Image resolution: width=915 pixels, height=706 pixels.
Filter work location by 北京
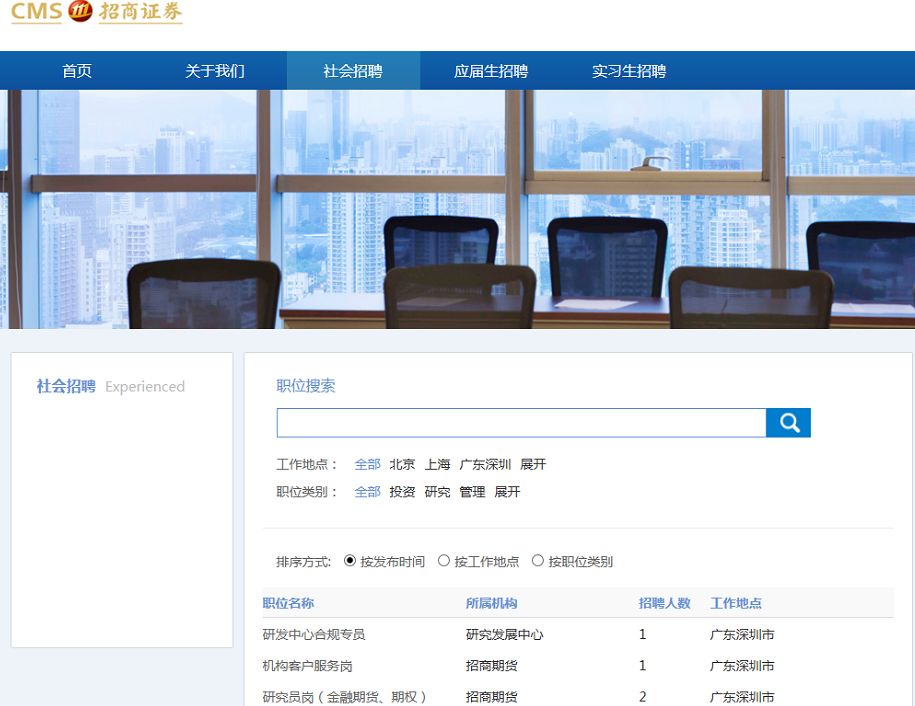point(402,464)
